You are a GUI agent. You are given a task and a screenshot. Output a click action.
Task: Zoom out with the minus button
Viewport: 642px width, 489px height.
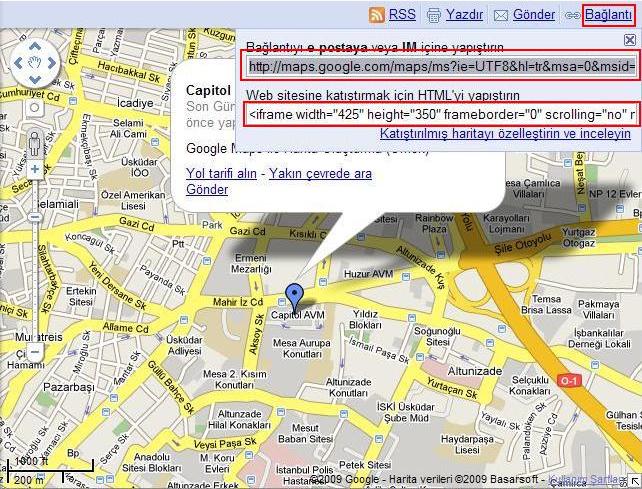pyautogui.click(x=35, y=351)
